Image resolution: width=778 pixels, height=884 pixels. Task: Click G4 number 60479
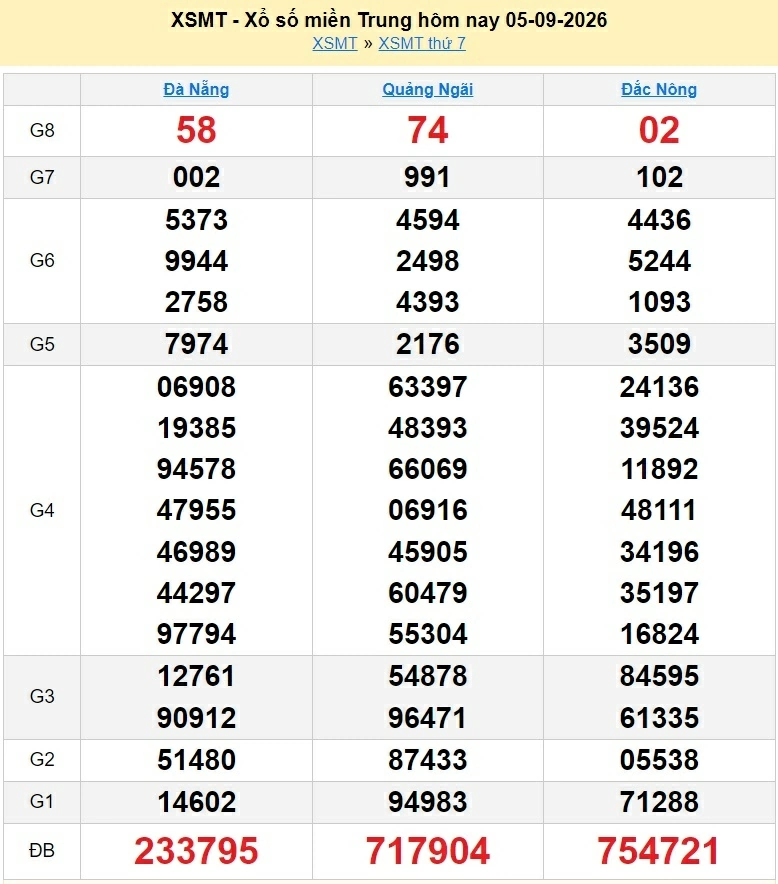[x=427, y=593]
